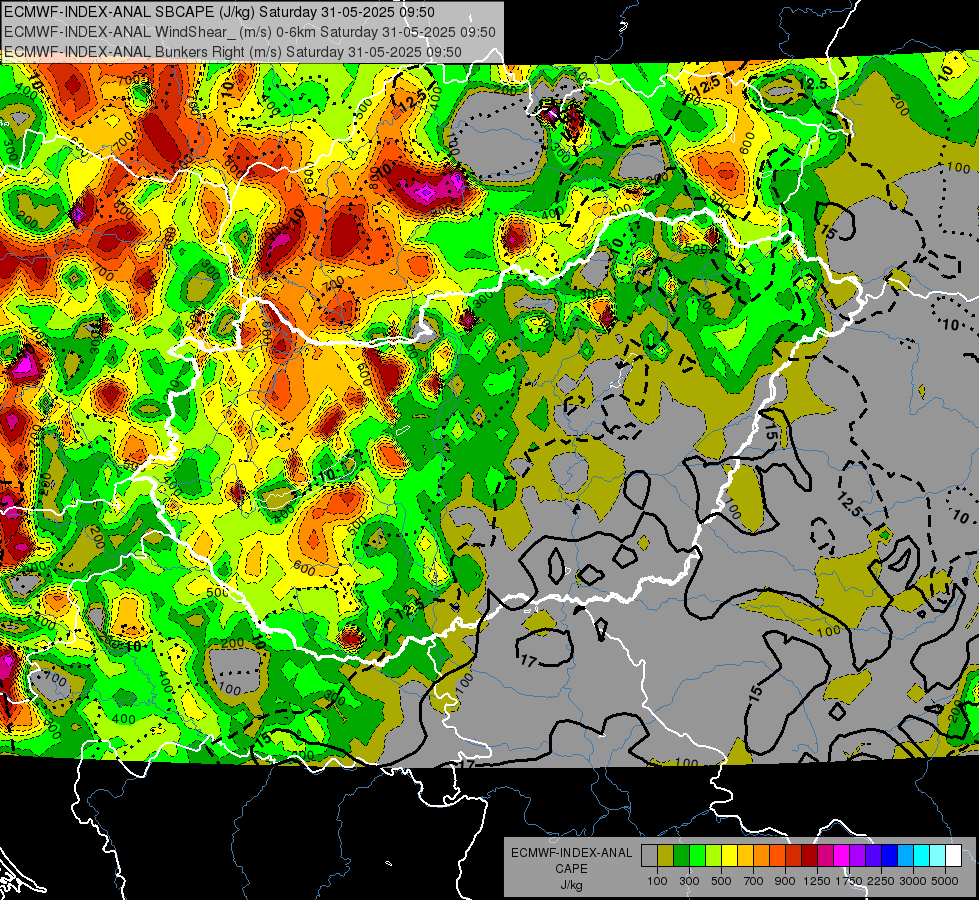Click the 1250 value in legend scale
Screen dimensions: 979x900
coord(817,881)
